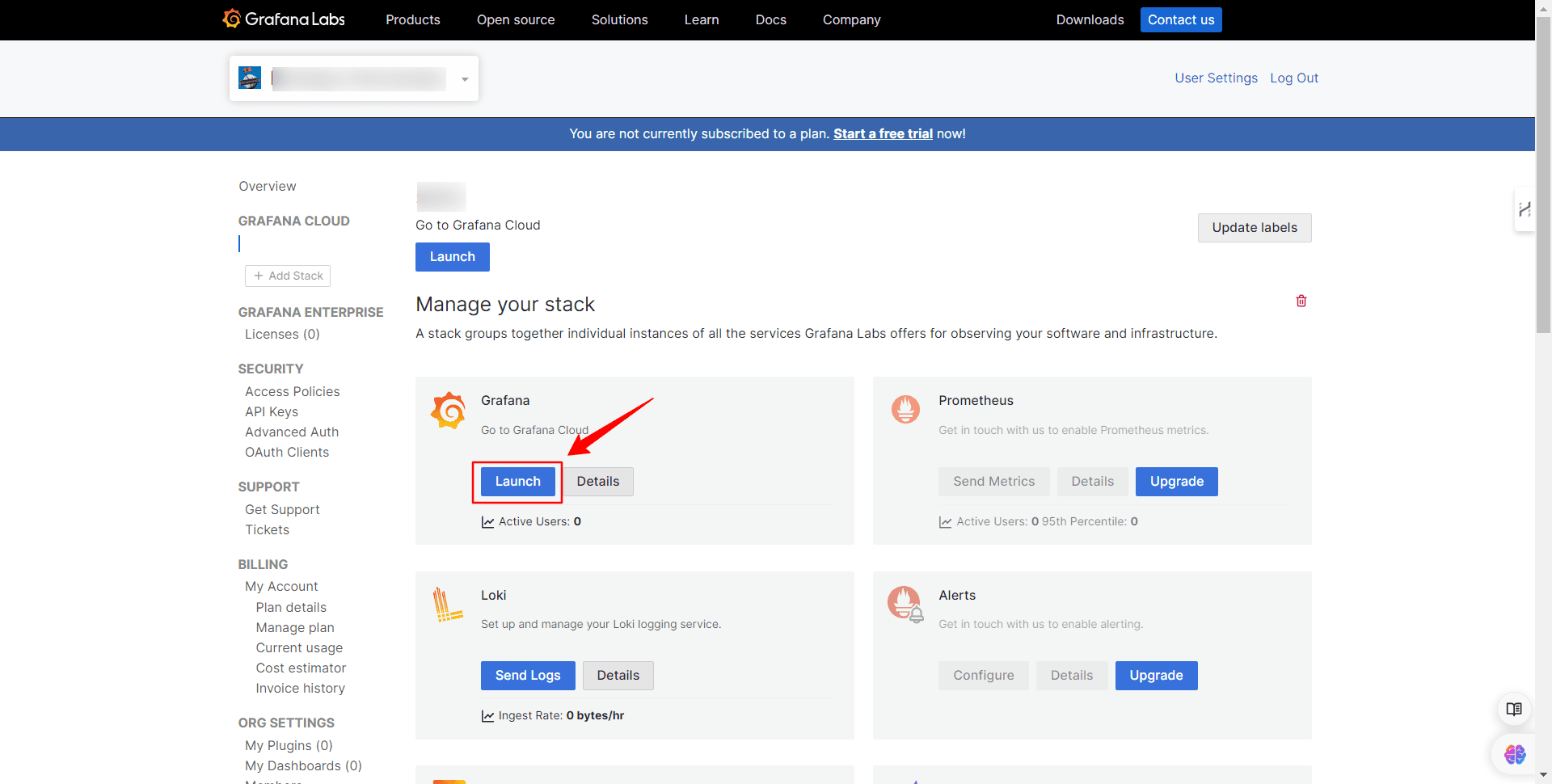Open Manage plan
The width and height of the screenshot is (1552, 784).
coord(295,627)
